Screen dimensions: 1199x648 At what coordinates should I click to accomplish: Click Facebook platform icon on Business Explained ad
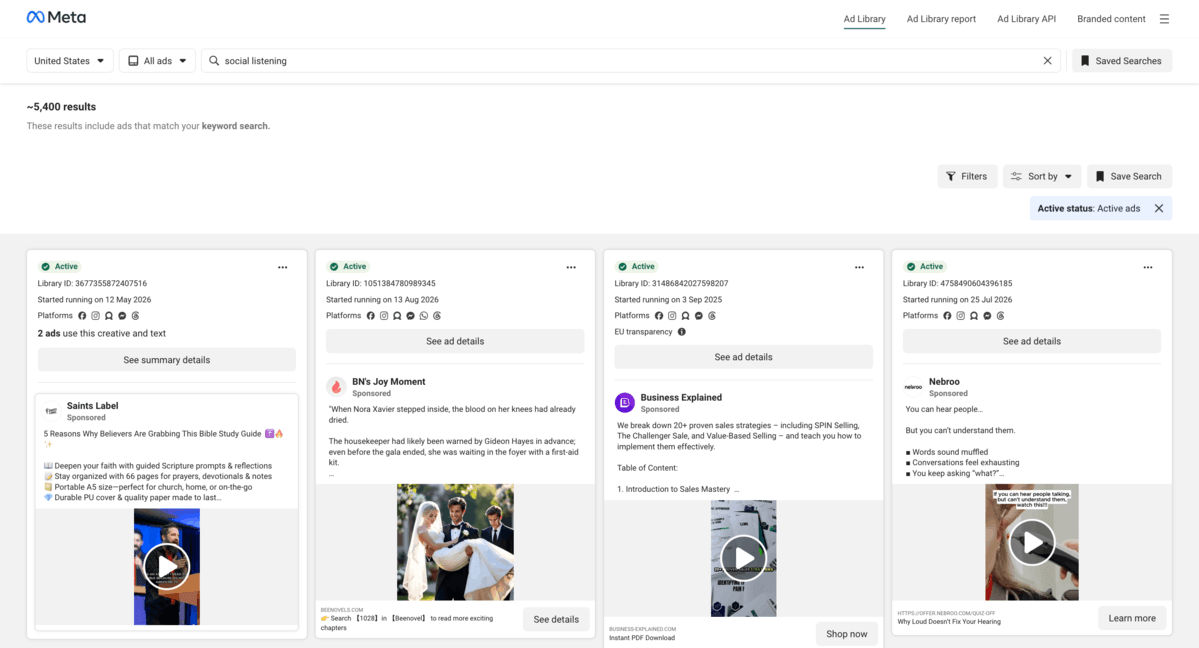coord(658,315)
